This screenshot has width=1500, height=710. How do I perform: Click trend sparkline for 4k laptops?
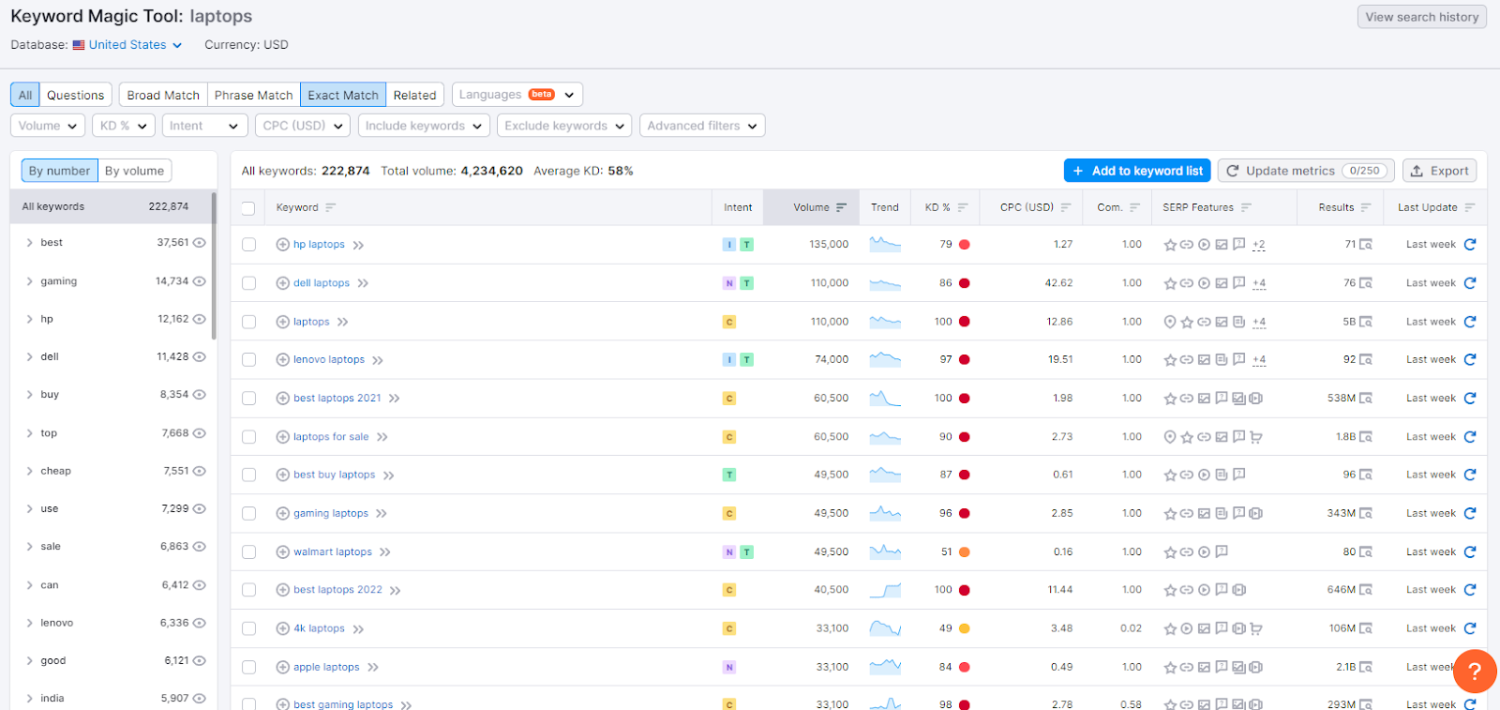point(884,628)
